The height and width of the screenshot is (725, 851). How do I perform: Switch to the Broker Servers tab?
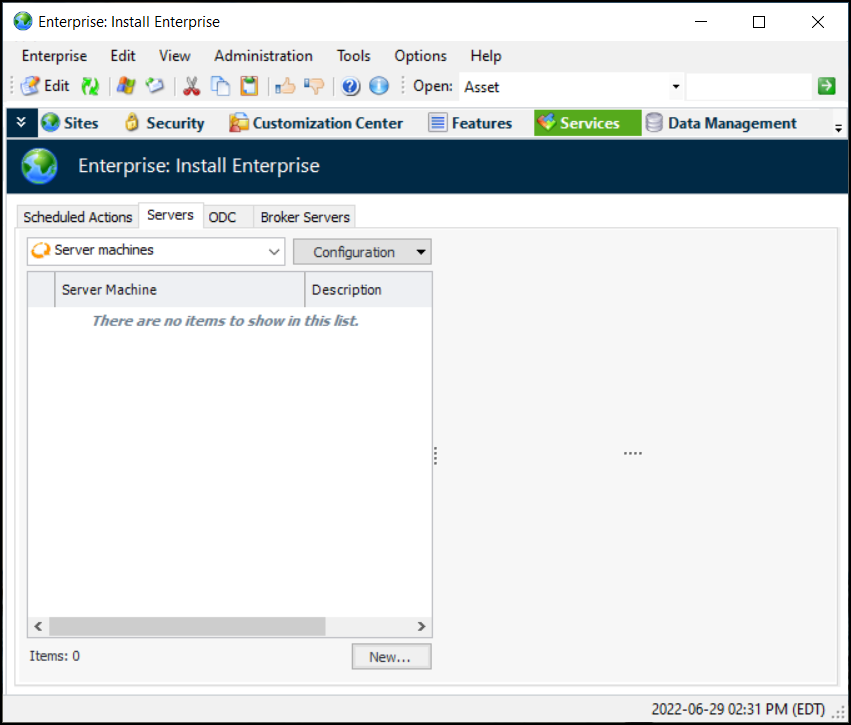[x=305, y=217]
